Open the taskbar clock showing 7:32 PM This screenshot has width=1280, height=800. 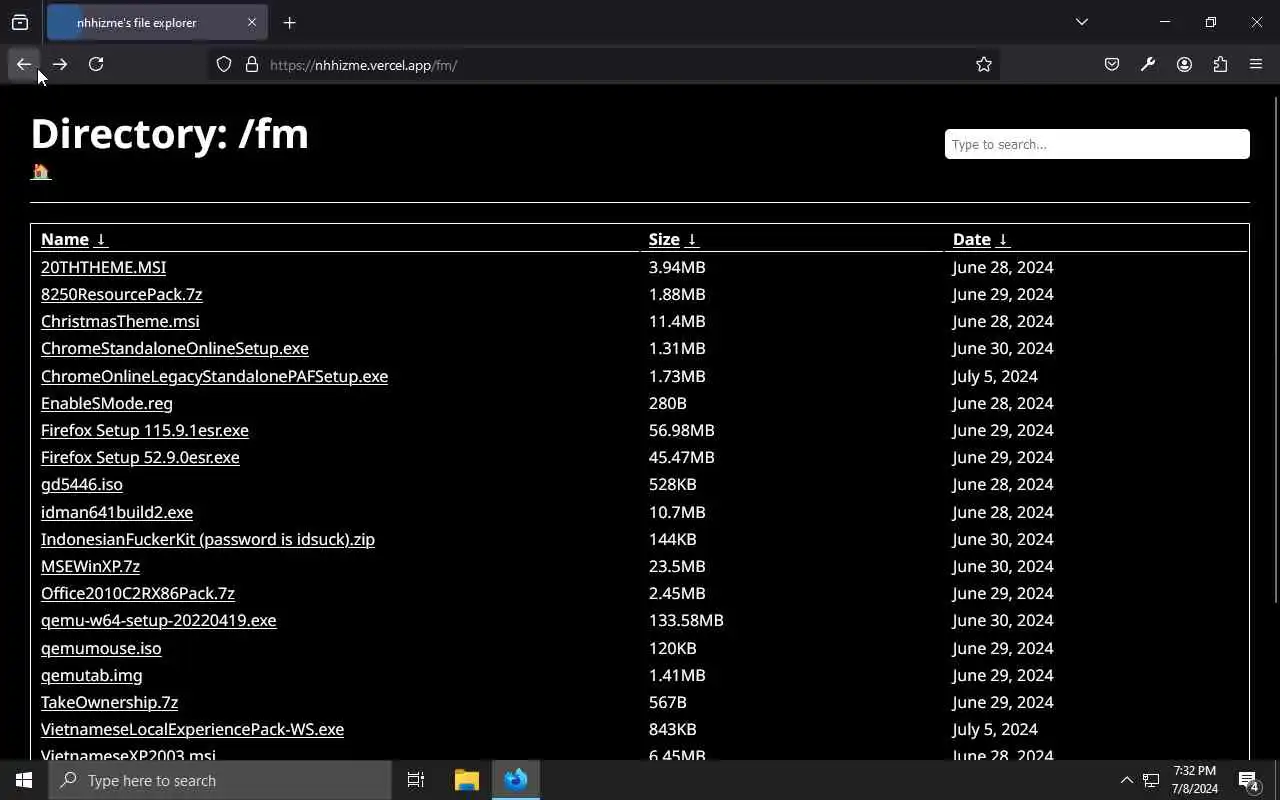click(1194, 780)
